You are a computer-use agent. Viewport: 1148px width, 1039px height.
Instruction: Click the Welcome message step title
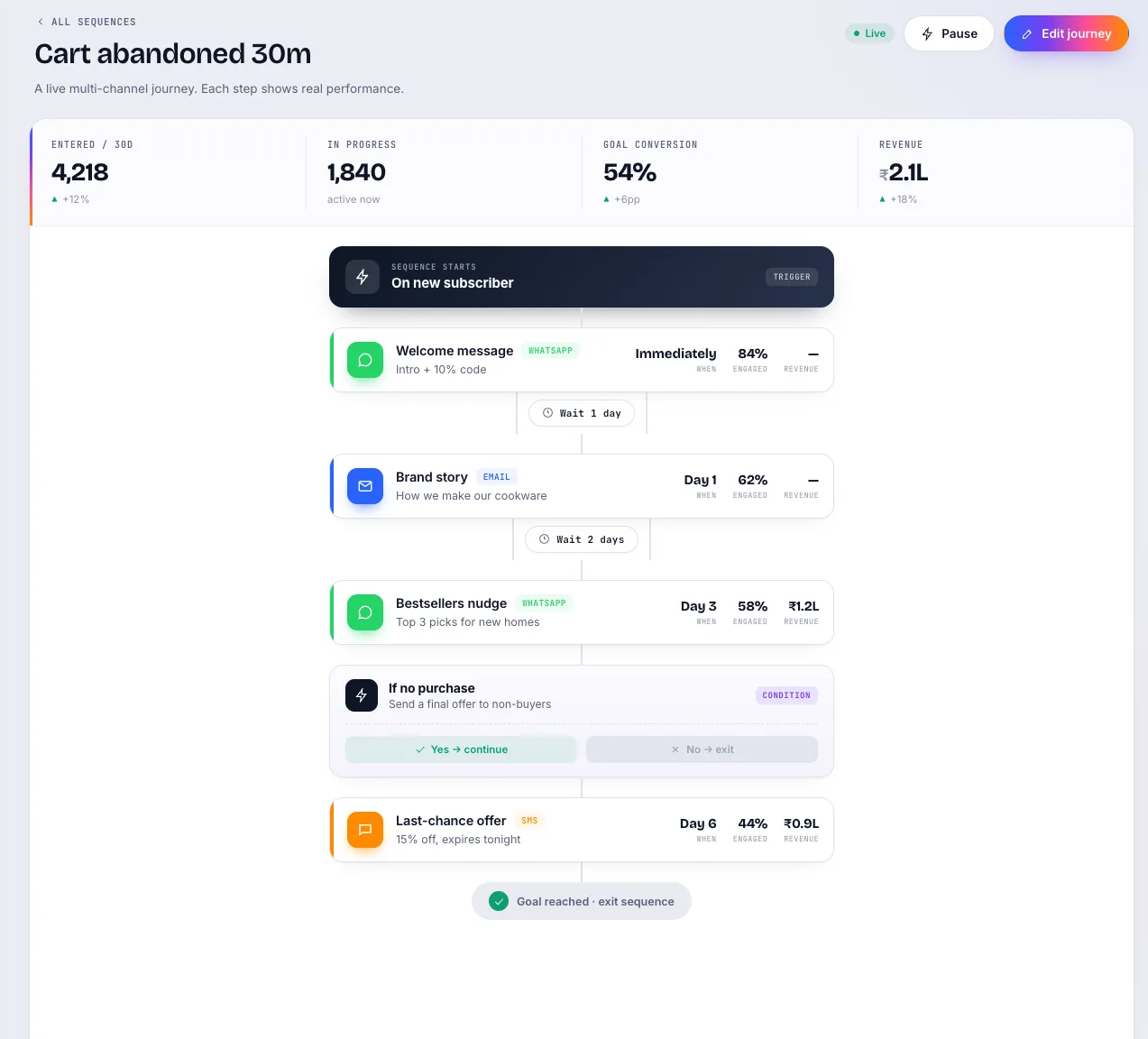[455, 351]
